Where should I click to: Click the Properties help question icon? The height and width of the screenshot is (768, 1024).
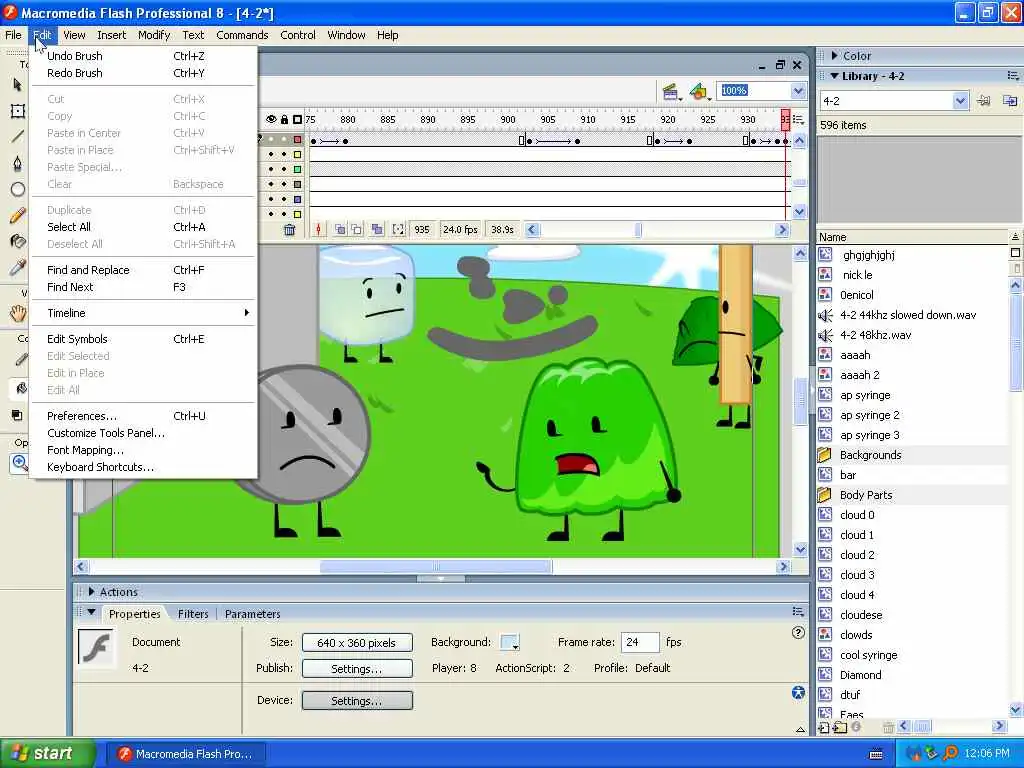[x=798, y=632]
